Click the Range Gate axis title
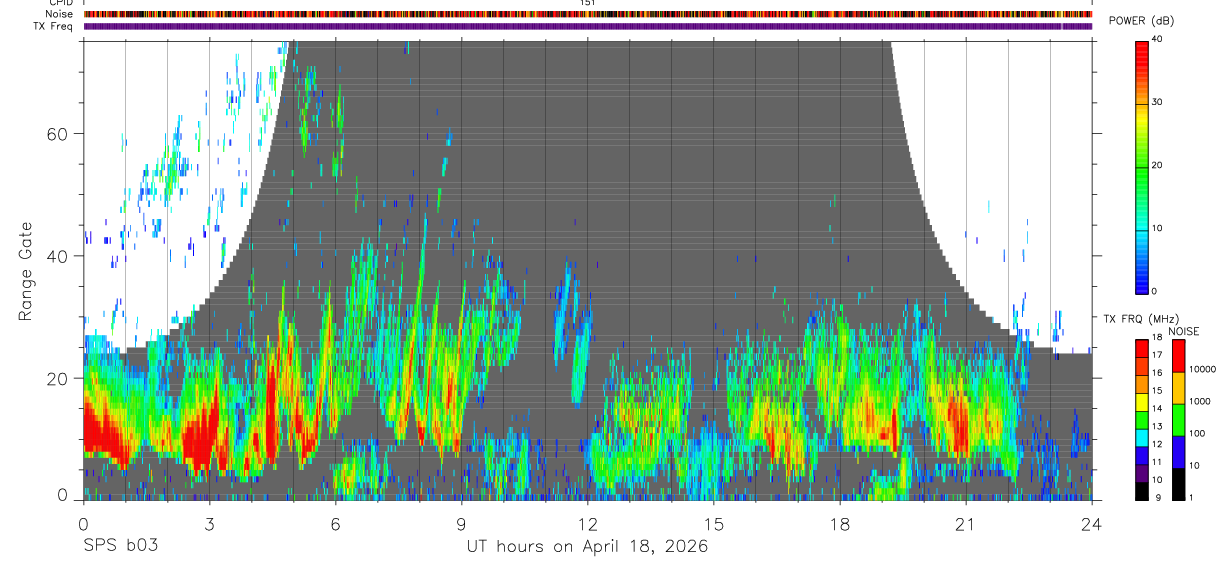The height and width of the screenshot is (567, 1228). click(27, 272)
